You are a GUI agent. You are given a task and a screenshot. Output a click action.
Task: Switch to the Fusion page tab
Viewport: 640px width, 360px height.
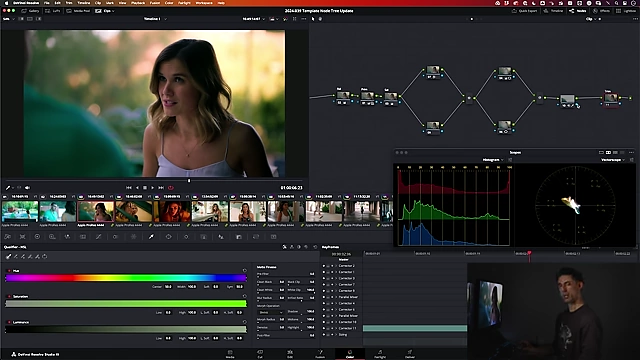tap(320, 353)
